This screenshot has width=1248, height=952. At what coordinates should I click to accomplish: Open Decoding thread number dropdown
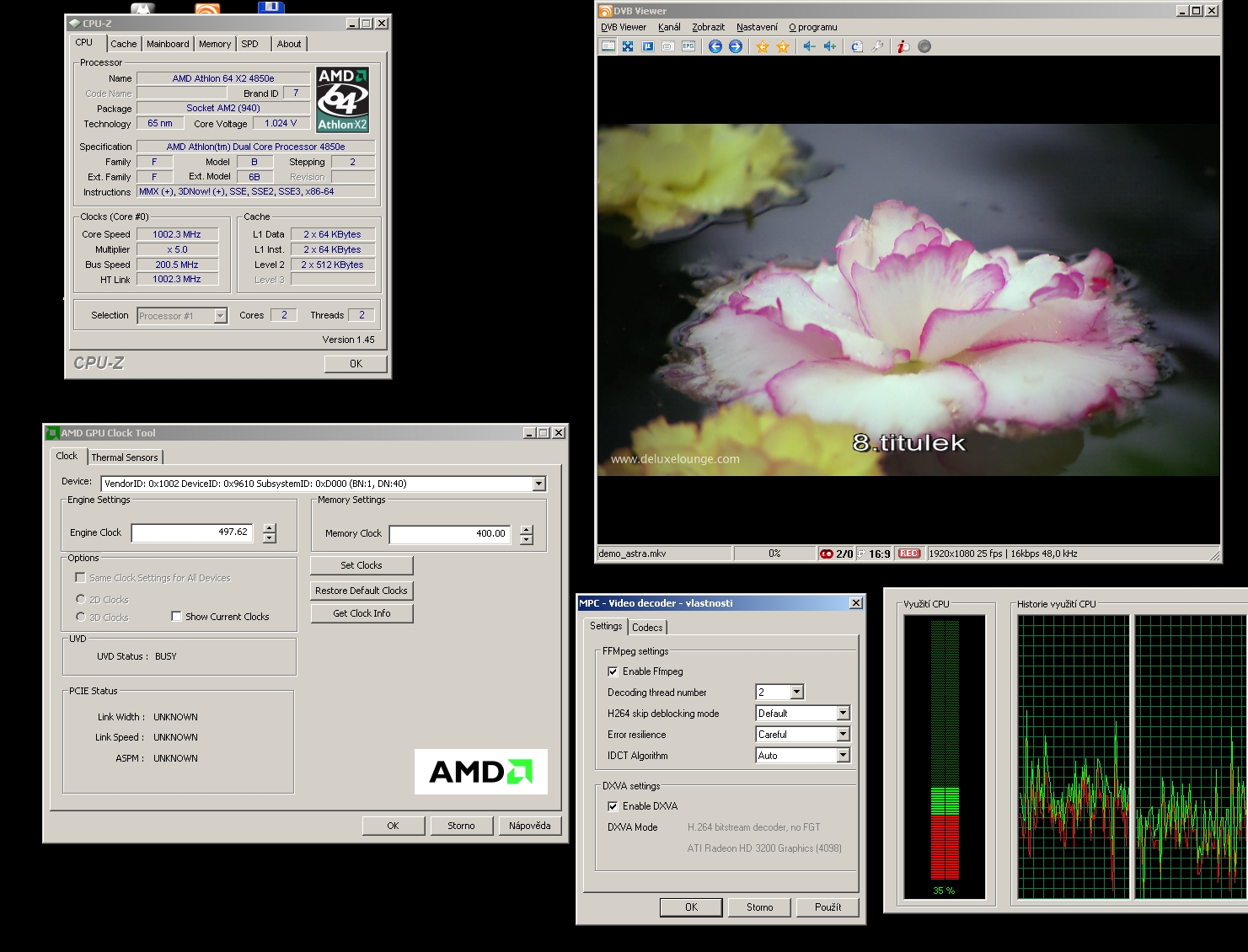[797, 692]
